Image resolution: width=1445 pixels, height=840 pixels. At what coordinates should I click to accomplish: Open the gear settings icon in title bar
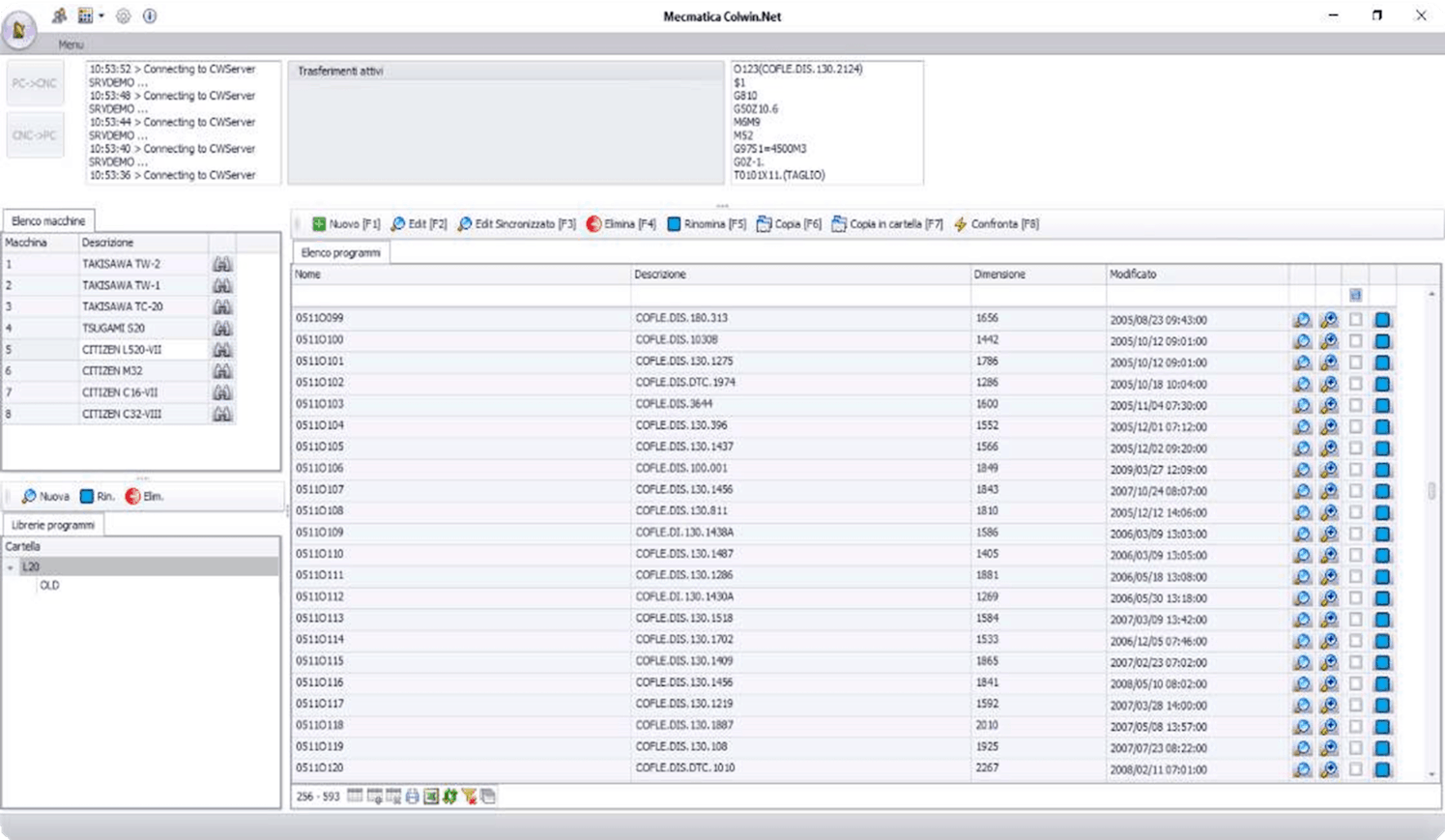[123, 15]
